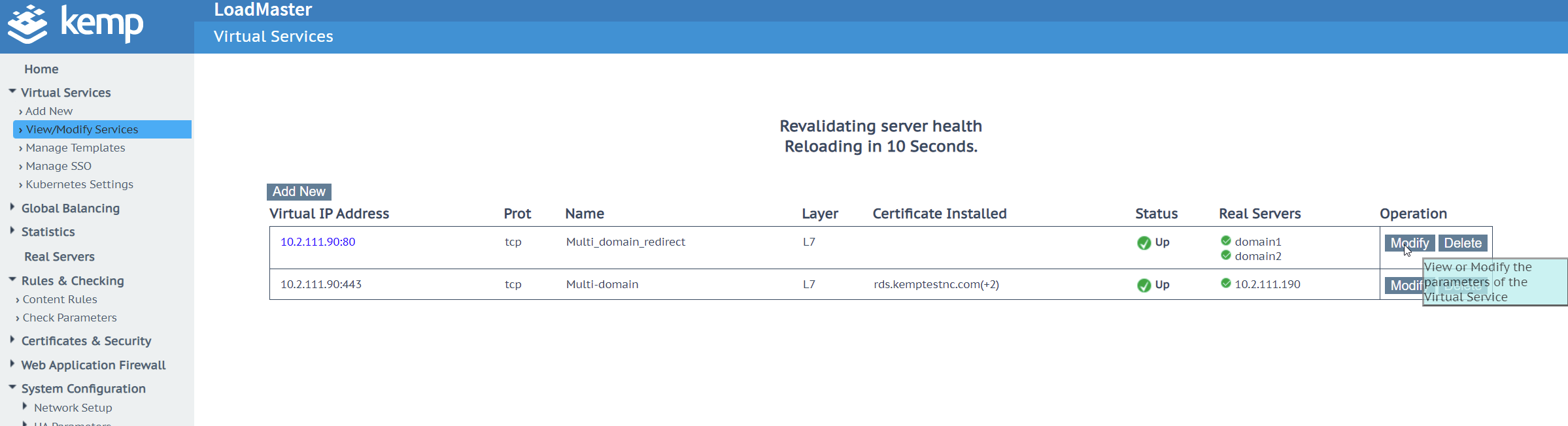Click the Status column header

pos(1156,214)
